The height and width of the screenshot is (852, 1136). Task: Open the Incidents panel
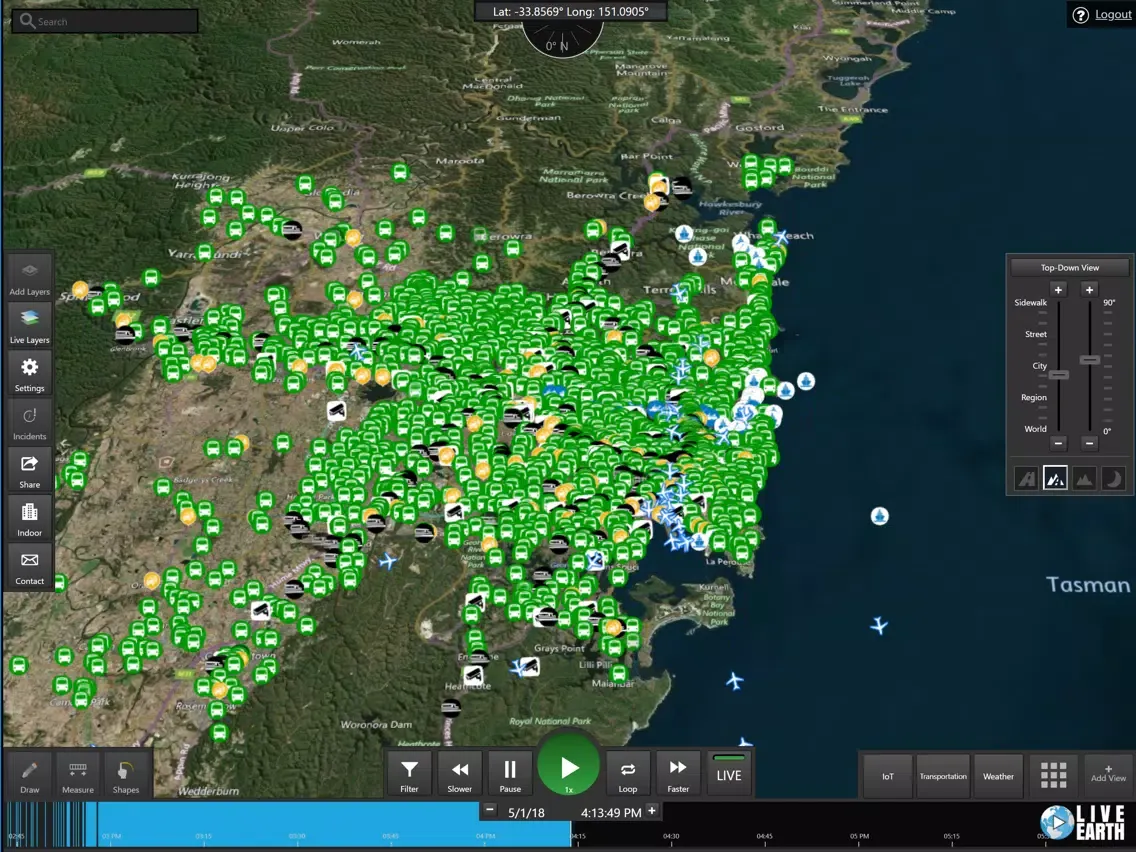pyautogui.click(x=29, y=422)
